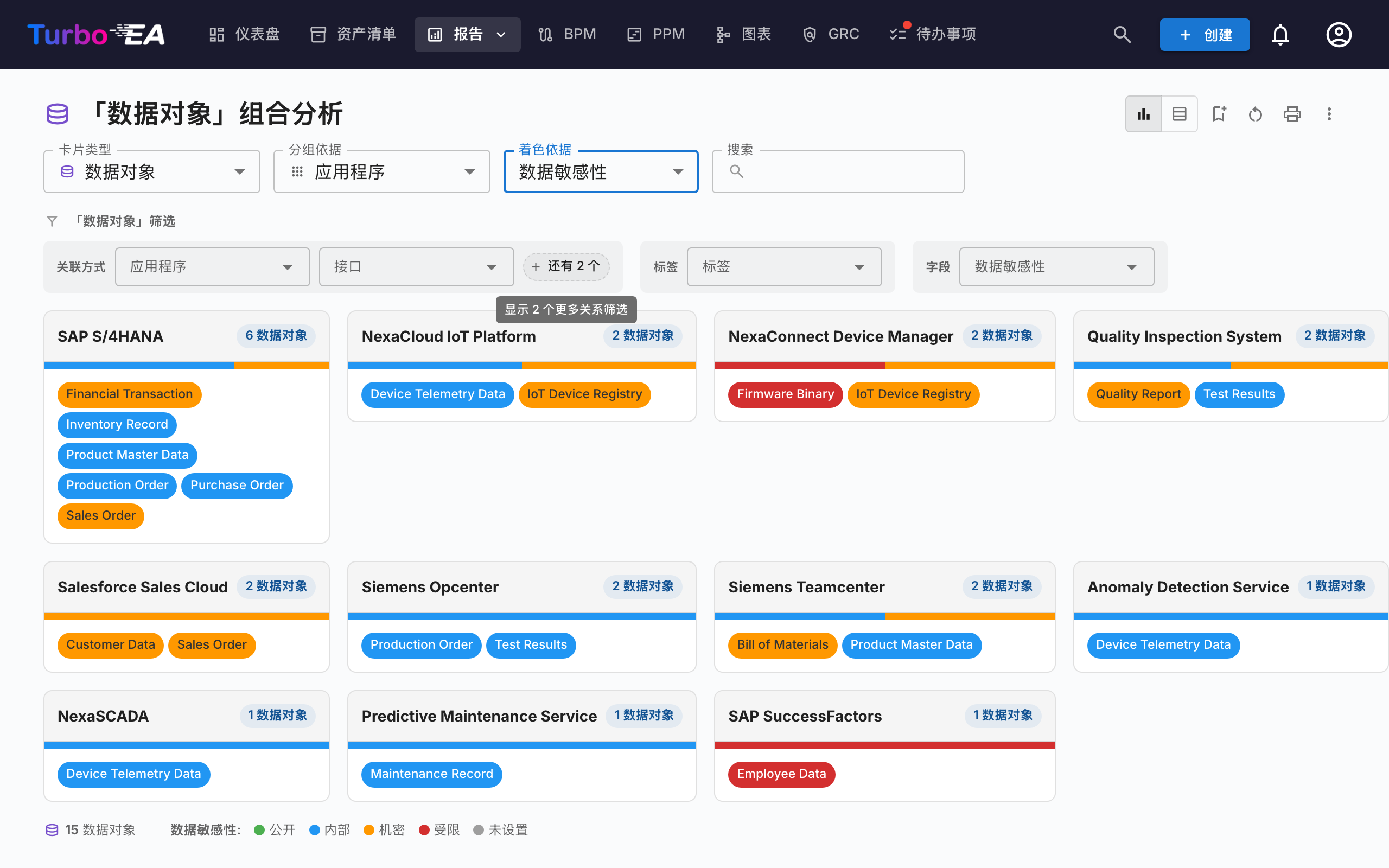This screenshot has width=1389, height=868.
Task: Click Sales Order chip in Salesforce Sales Cloud
Action: click(212, 644)
